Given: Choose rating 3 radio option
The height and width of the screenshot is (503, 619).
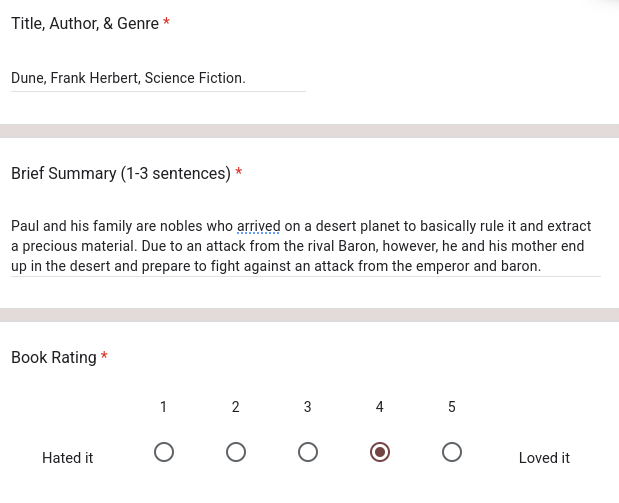Looking at the screenshot, I should tap(308, 452).
